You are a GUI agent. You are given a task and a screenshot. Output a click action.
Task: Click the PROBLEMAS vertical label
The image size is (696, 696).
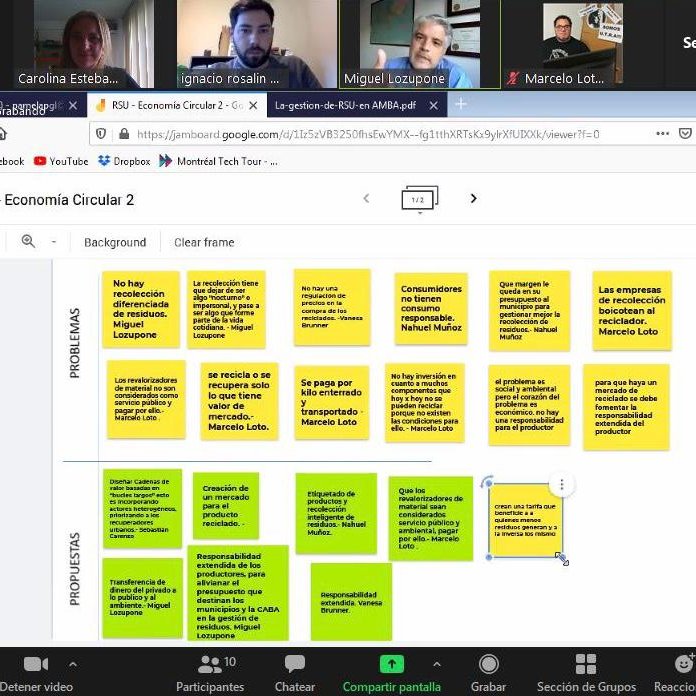coord(75,343)
